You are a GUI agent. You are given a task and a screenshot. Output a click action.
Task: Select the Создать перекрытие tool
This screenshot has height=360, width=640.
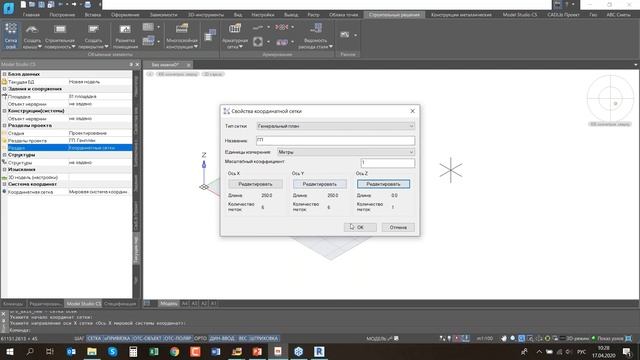coord(93,36)
